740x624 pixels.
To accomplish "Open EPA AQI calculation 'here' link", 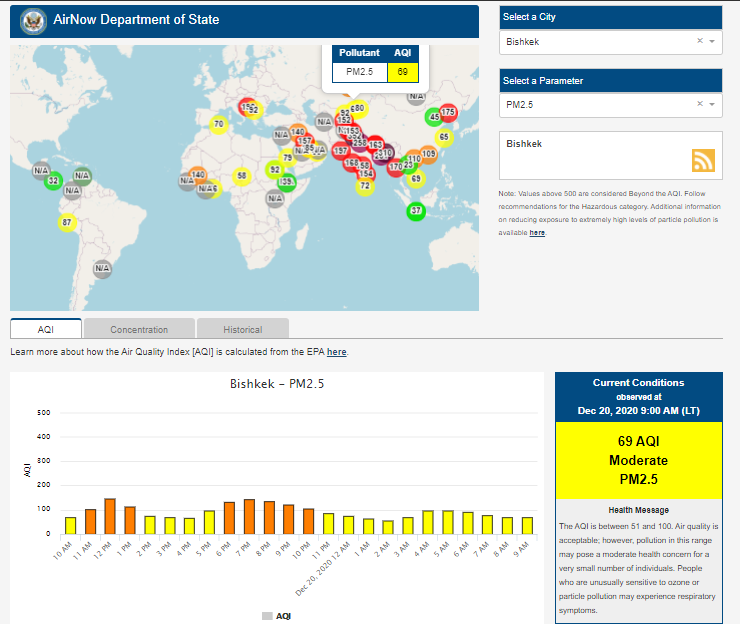I will click(x=337, y=352).
